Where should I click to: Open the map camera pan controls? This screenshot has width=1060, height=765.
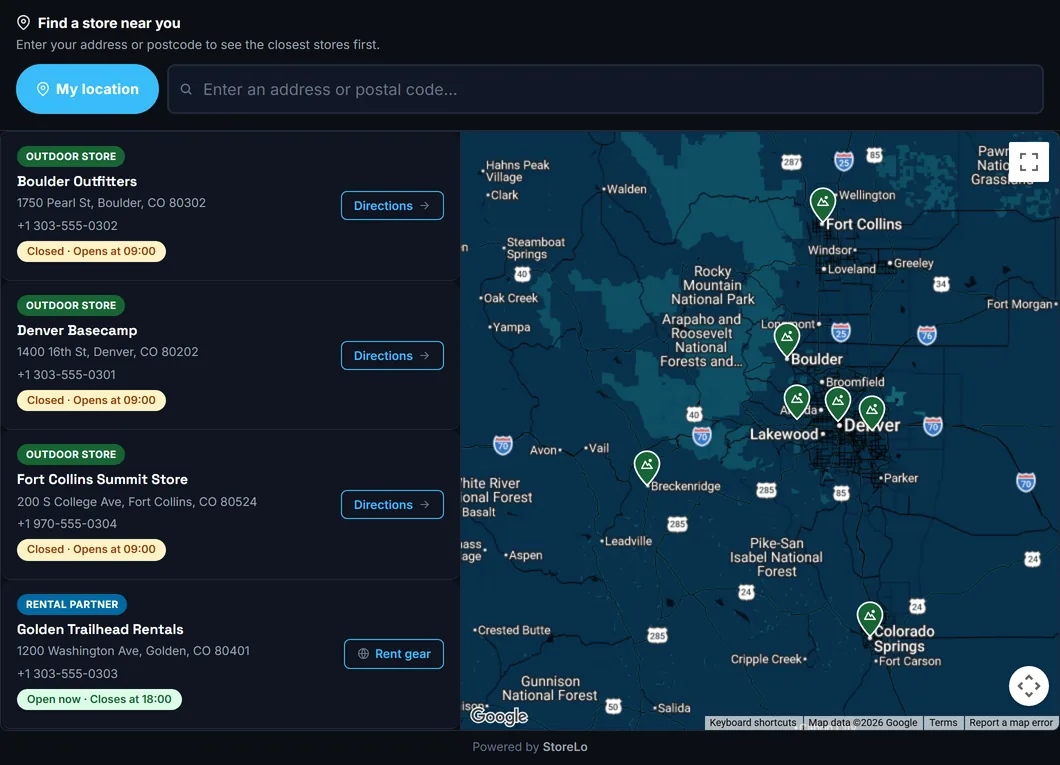point(1029,686)
